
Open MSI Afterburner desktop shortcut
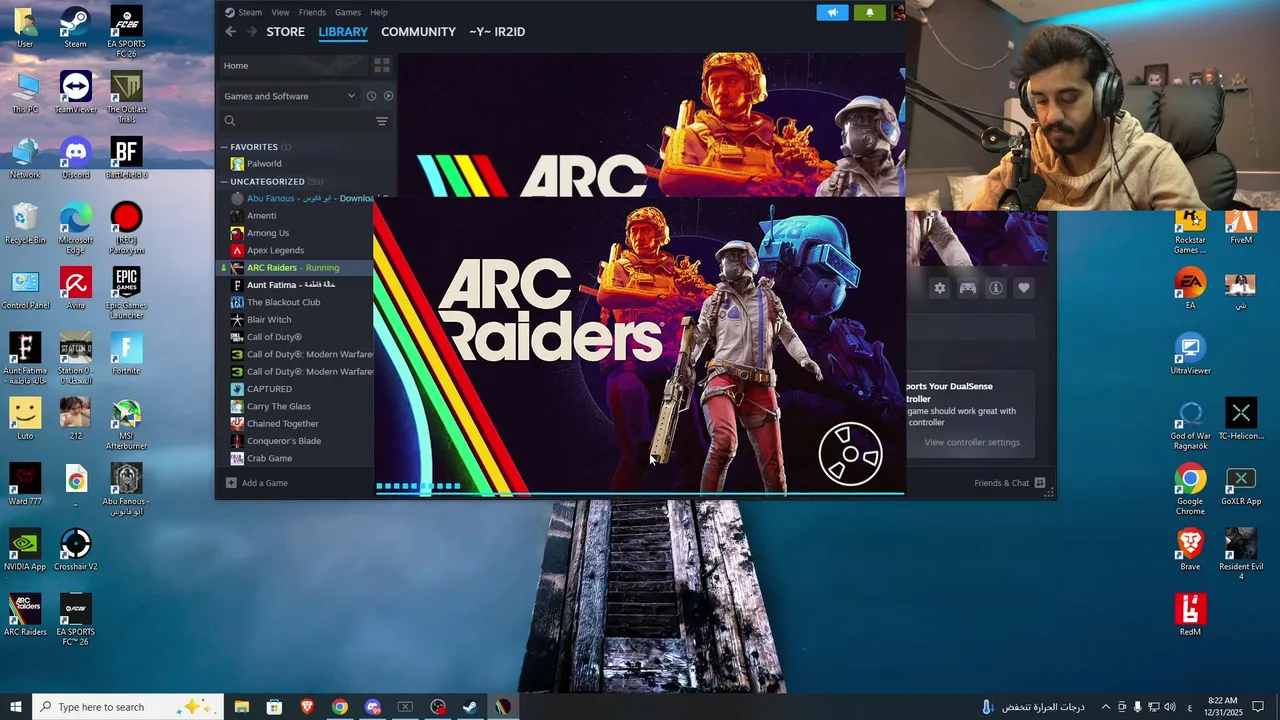pos(126,424)
